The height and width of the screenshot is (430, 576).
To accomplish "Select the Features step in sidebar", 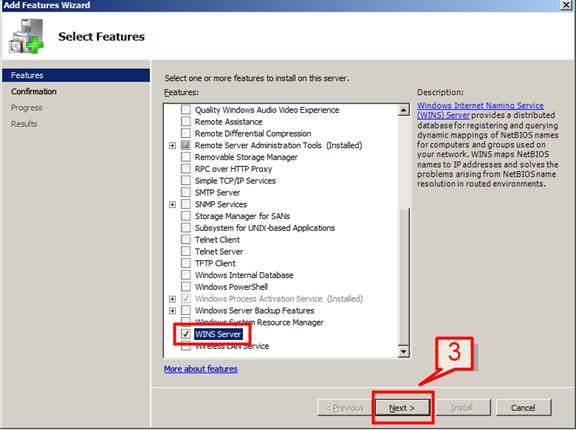I will 76,75.
